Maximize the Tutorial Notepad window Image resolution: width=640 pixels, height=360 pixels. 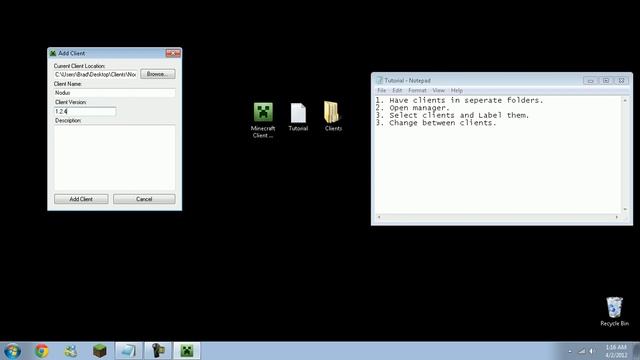click(x=606, y=81)
